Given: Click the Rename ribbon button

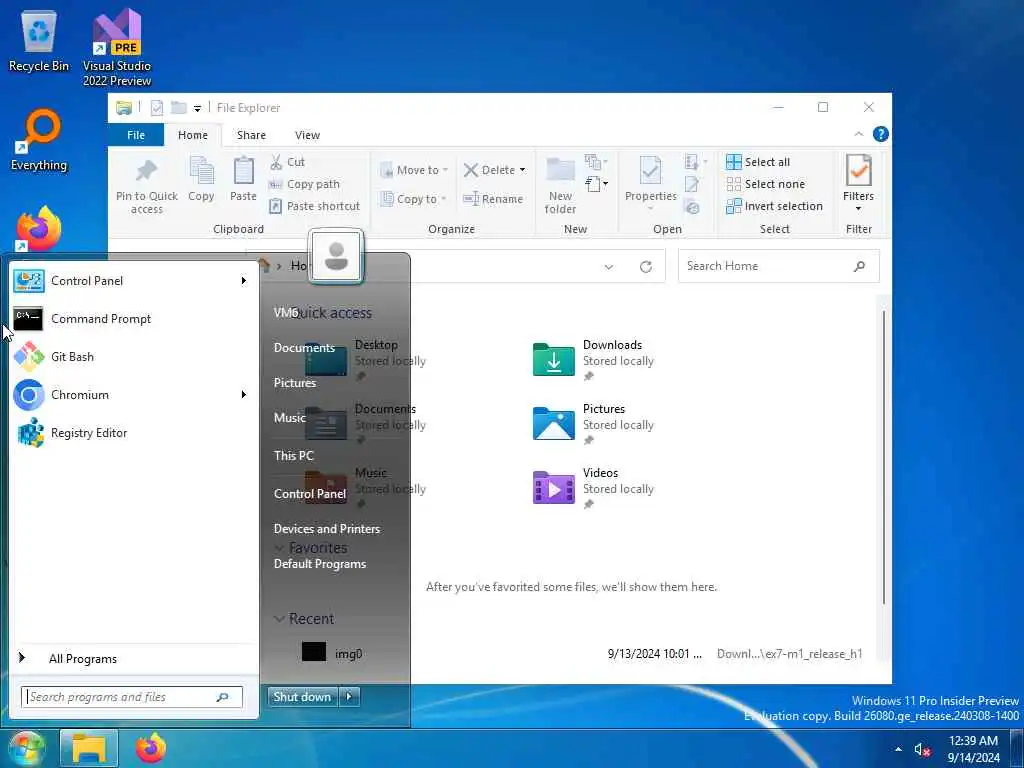Looking at the screenshot, I should coord(493,199).
